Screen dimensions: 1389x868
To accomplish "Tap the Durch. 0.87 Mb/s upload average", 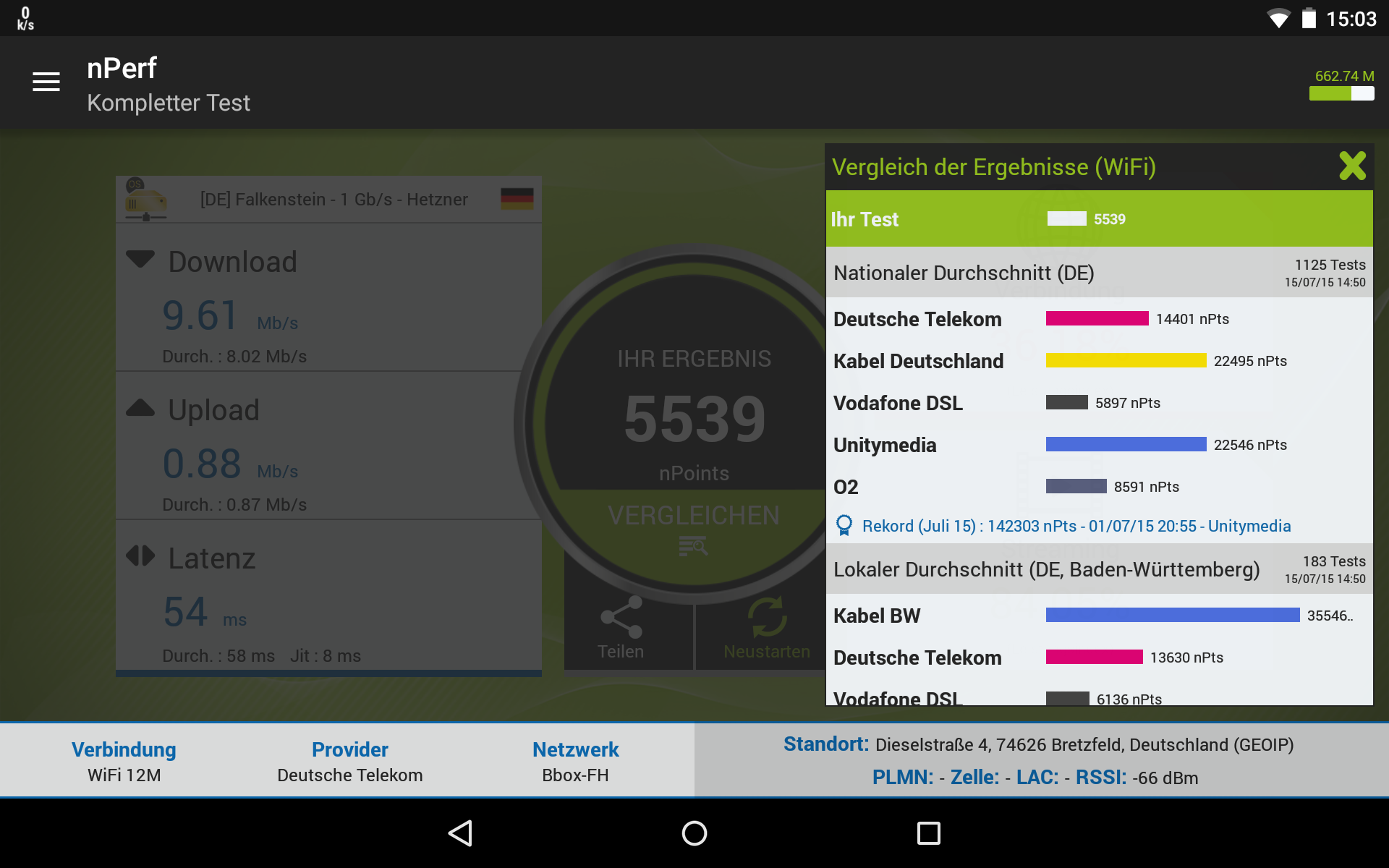I will 234,505.
